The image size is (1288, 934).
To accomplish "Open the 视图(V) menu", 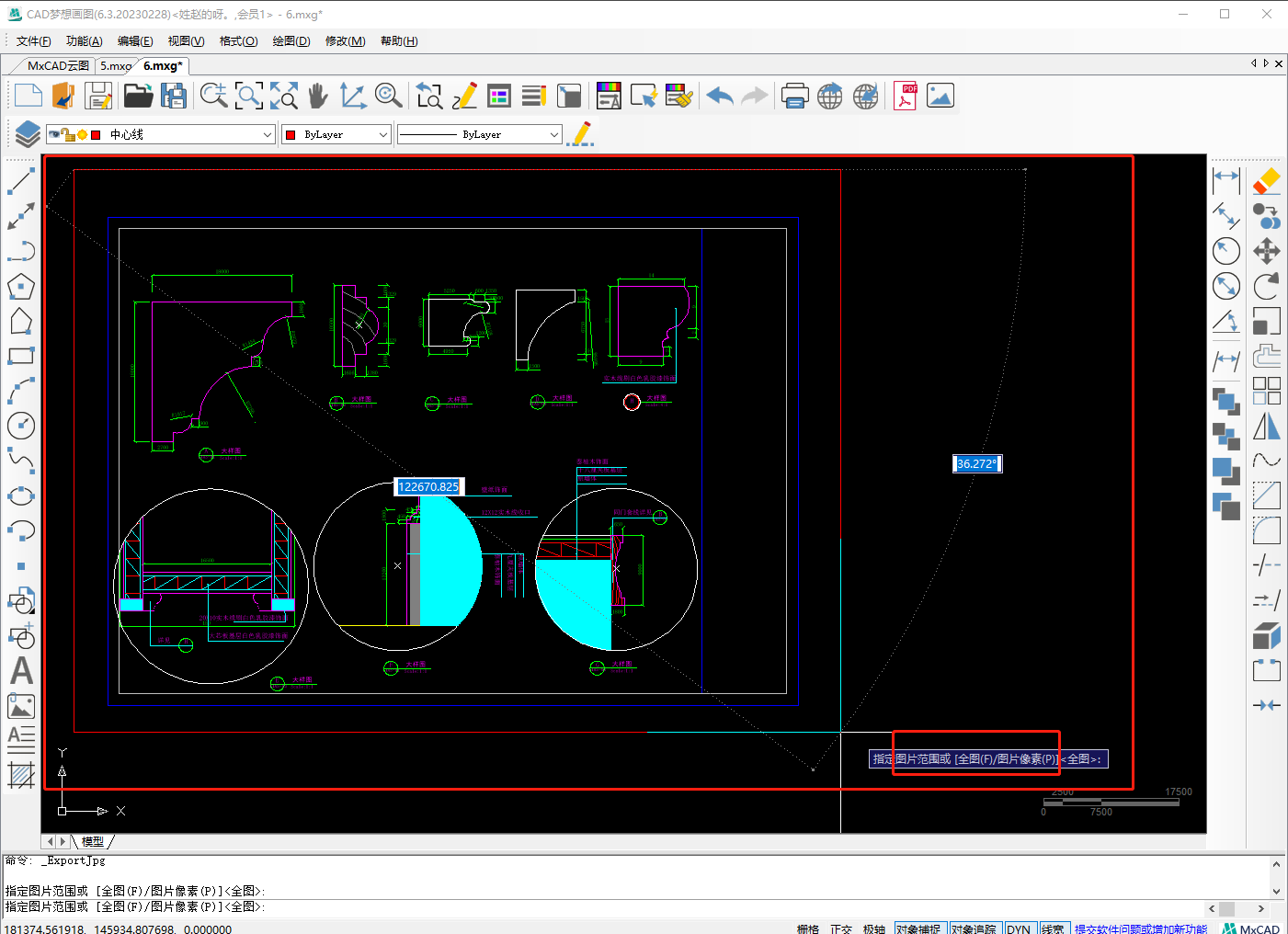I will [186, 41].
